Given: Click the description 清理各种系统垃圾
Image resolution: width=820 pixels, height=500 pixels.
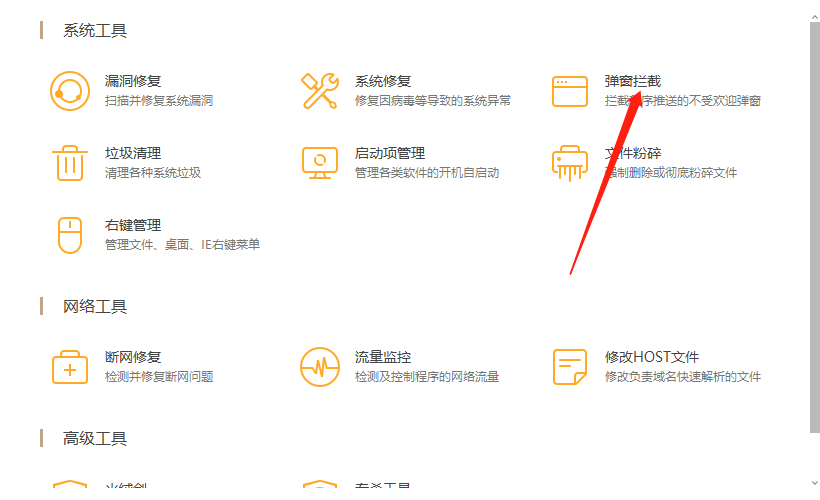Looking at the screenshot, I should [153, 173].
